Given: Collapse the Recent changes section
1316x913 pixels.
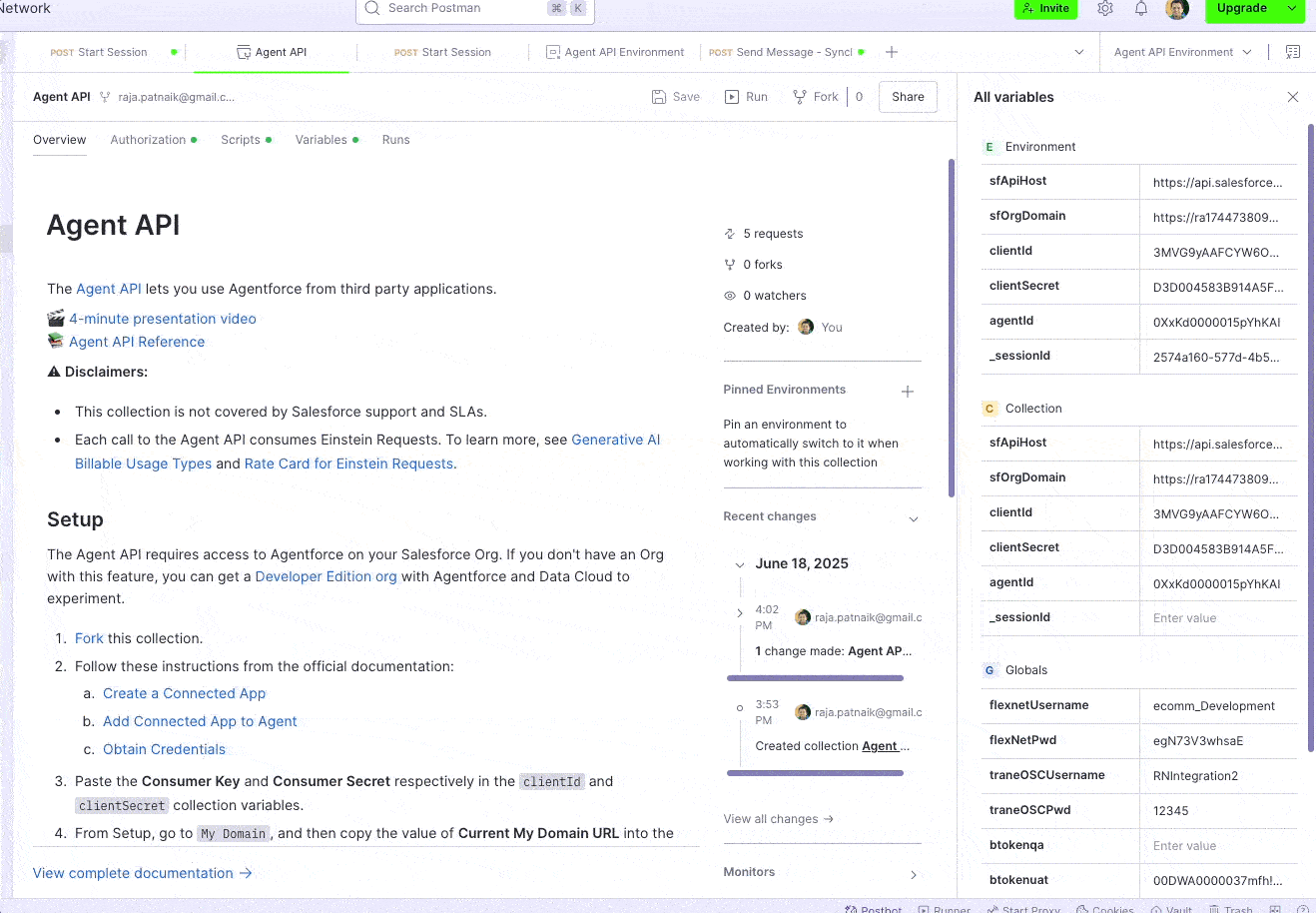Looking at the screenshot, I should (x=914, y=518).
